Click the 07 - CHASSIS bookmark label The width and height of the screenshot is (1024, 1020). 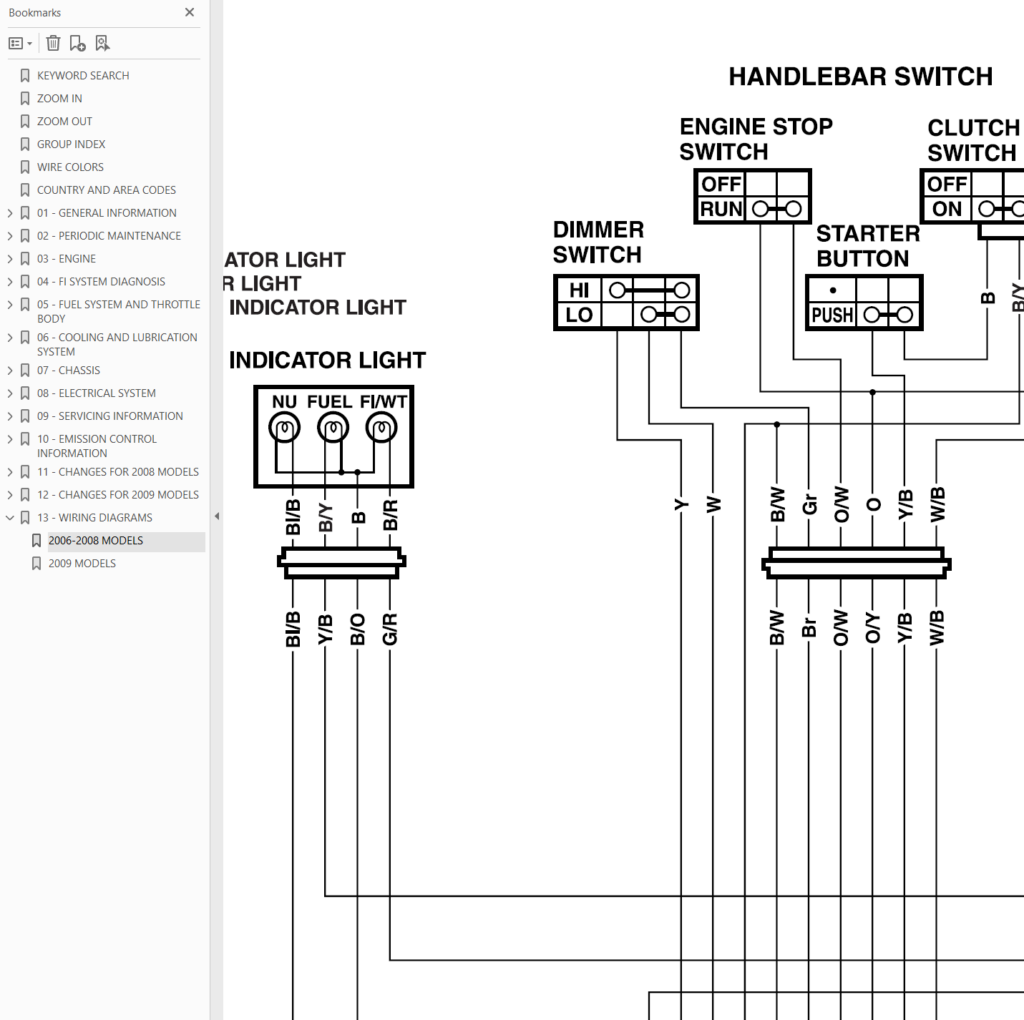click(x=69, y=370)
